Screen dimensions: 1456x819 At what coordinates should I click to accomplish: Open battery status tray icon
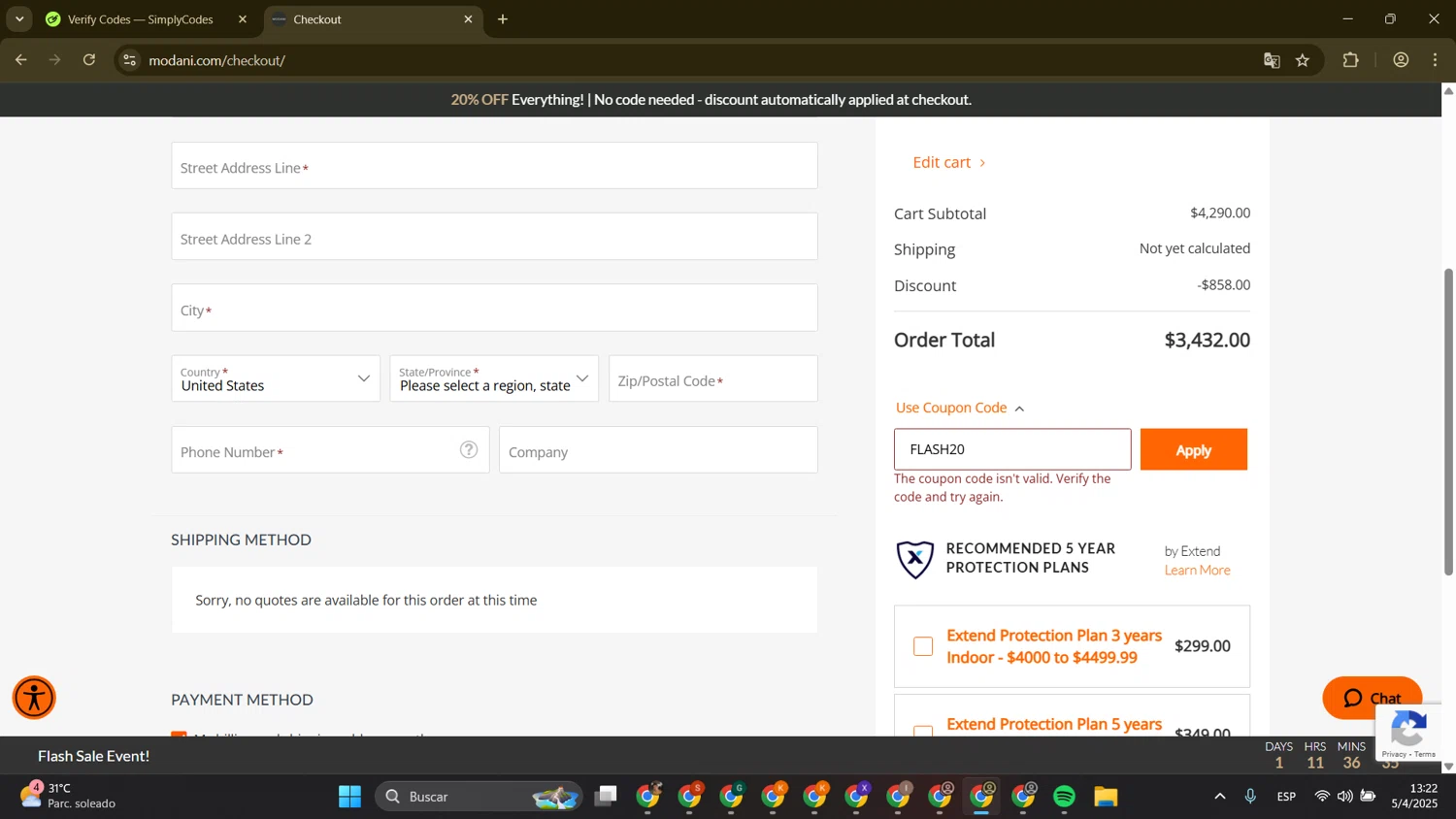coord(1368,797)
